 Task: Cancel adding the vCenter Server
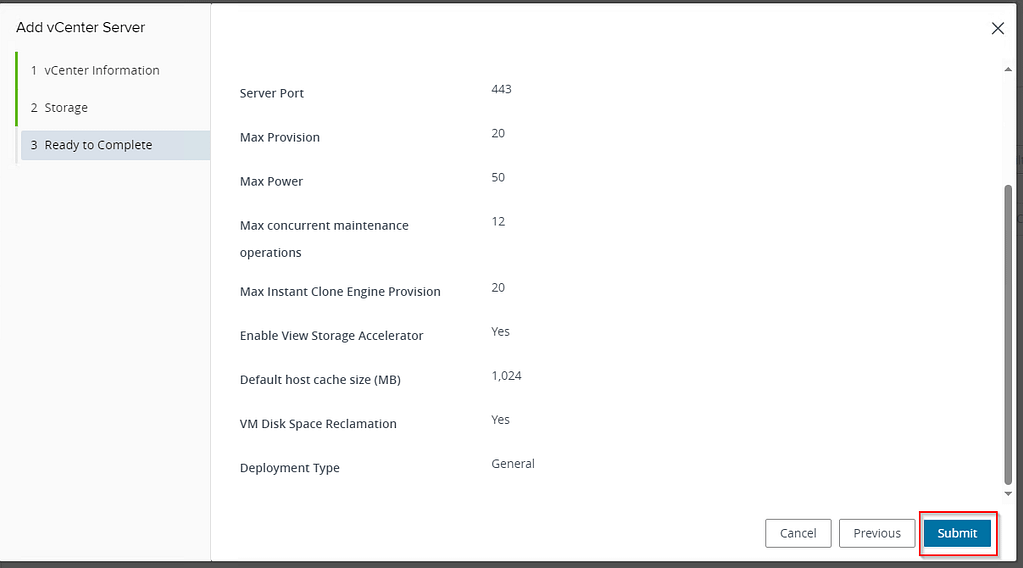[x=798, y=533]
